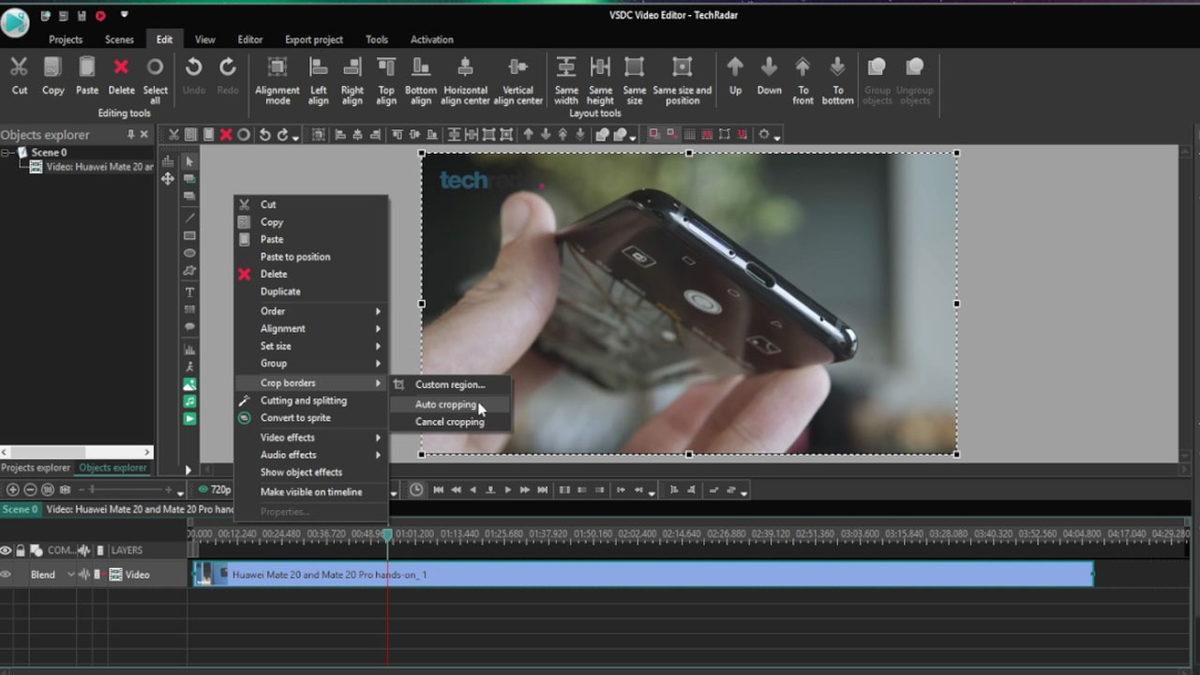The height and width of the screenshot is (675, 1200).
Task: Toggle the audio waveform display on the Video track
Action: click(x=84, y=574)
